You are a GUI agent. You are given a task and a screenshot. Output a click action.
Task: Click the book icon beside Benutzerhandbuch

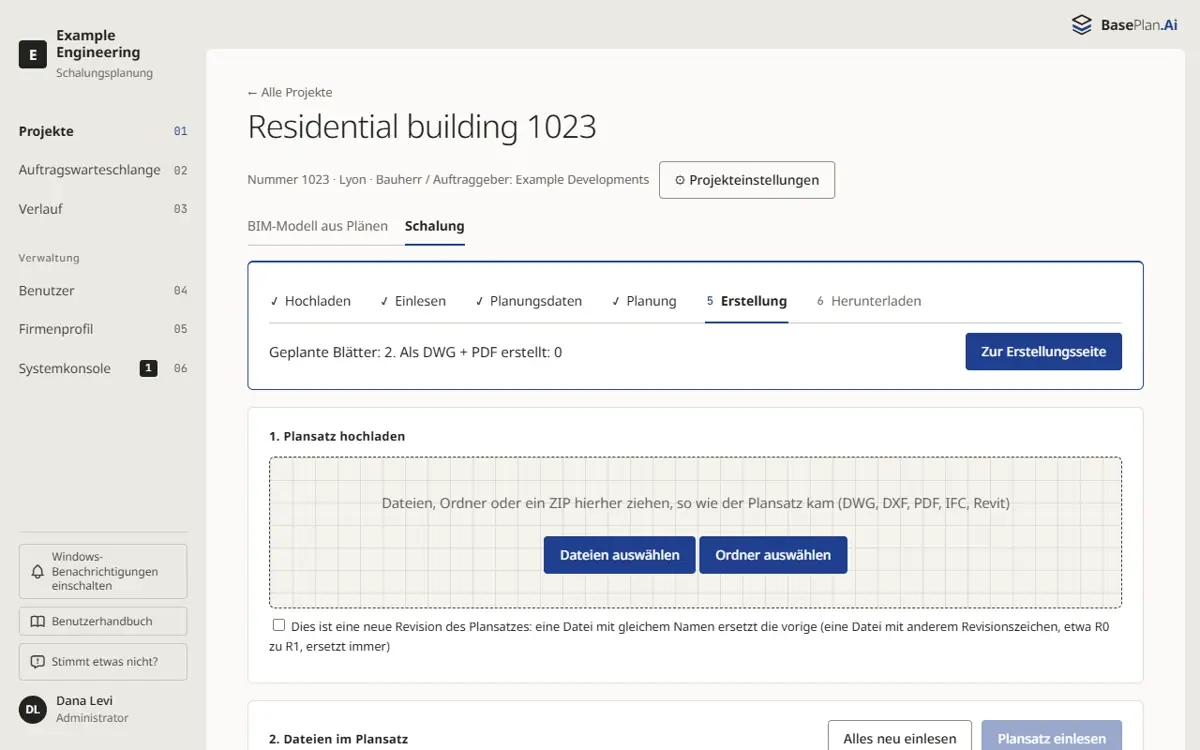(x=38, y=621)
